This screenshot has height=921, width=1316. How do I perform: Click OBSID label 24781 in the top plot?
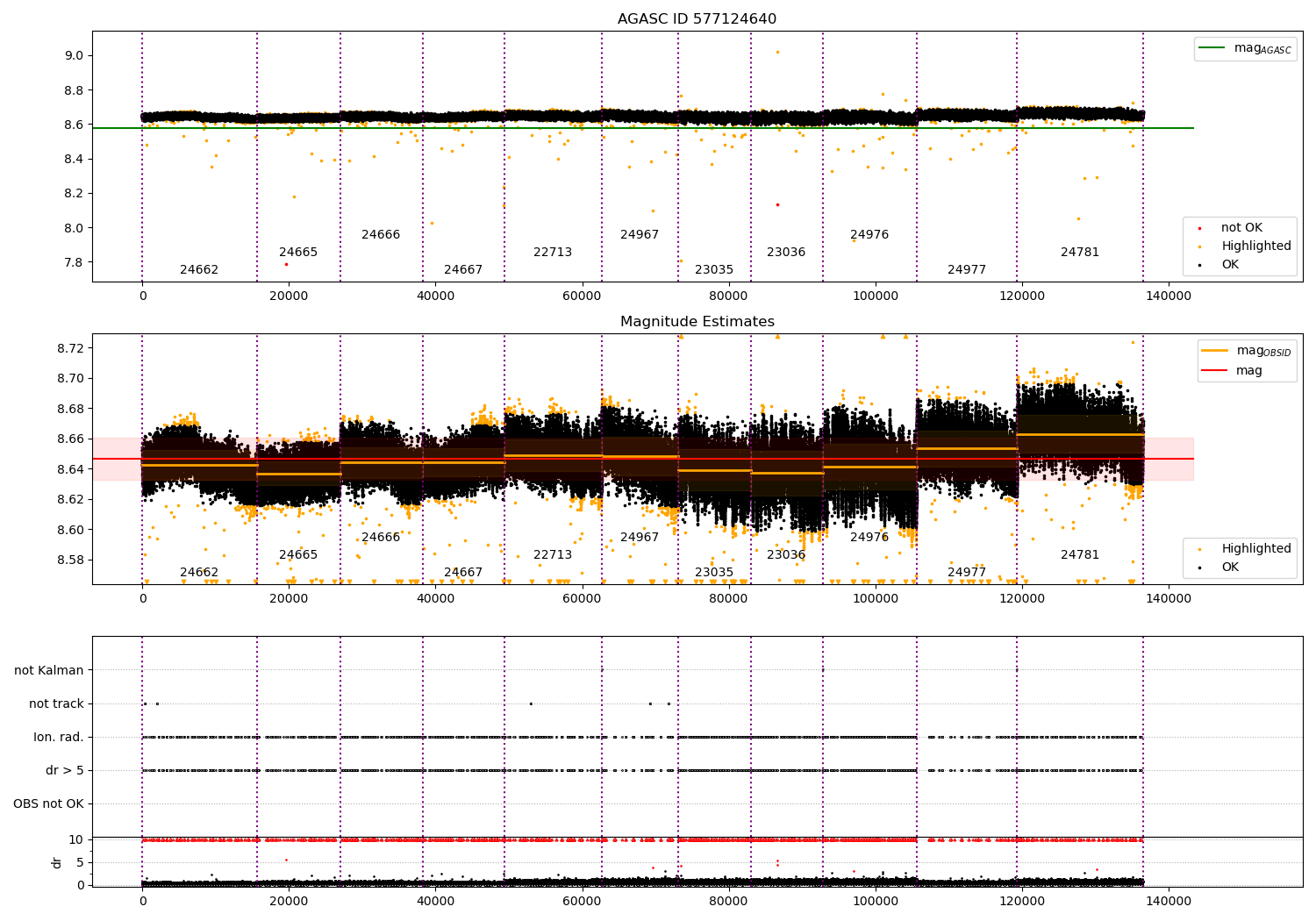pyautogui.click(x=1080, y=253)
